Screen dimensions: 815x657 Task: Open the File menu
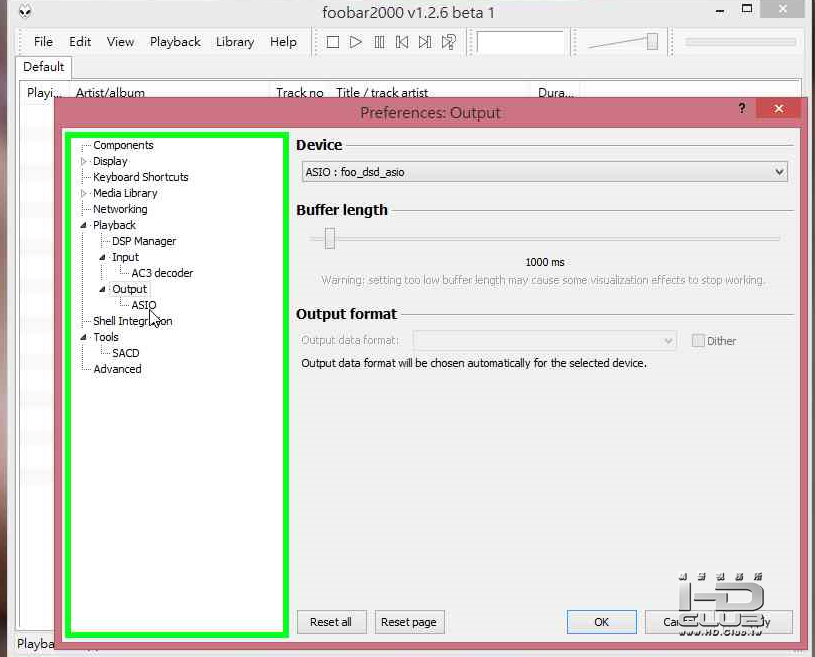(x=43, y=42)
